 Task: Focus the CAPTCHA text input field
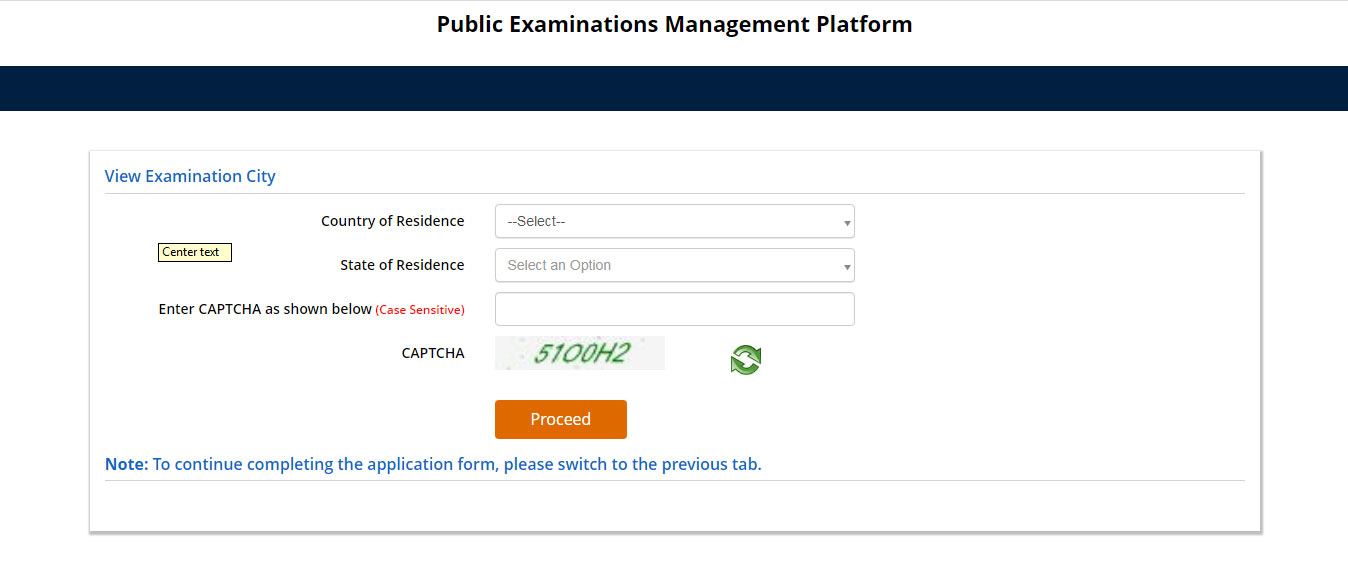[x=674, y=309]
